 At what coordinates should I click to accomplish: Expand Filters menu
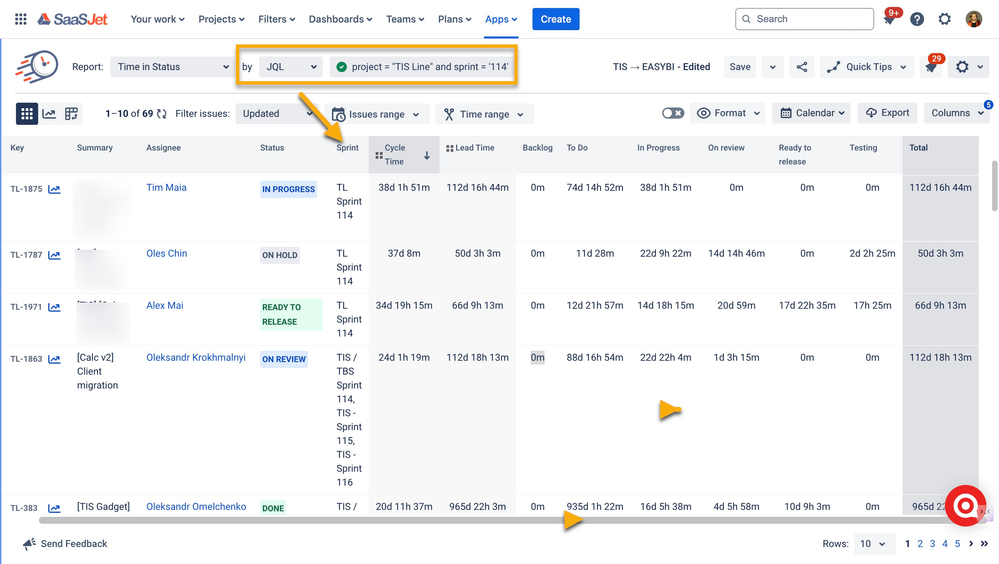click(277, 19)
